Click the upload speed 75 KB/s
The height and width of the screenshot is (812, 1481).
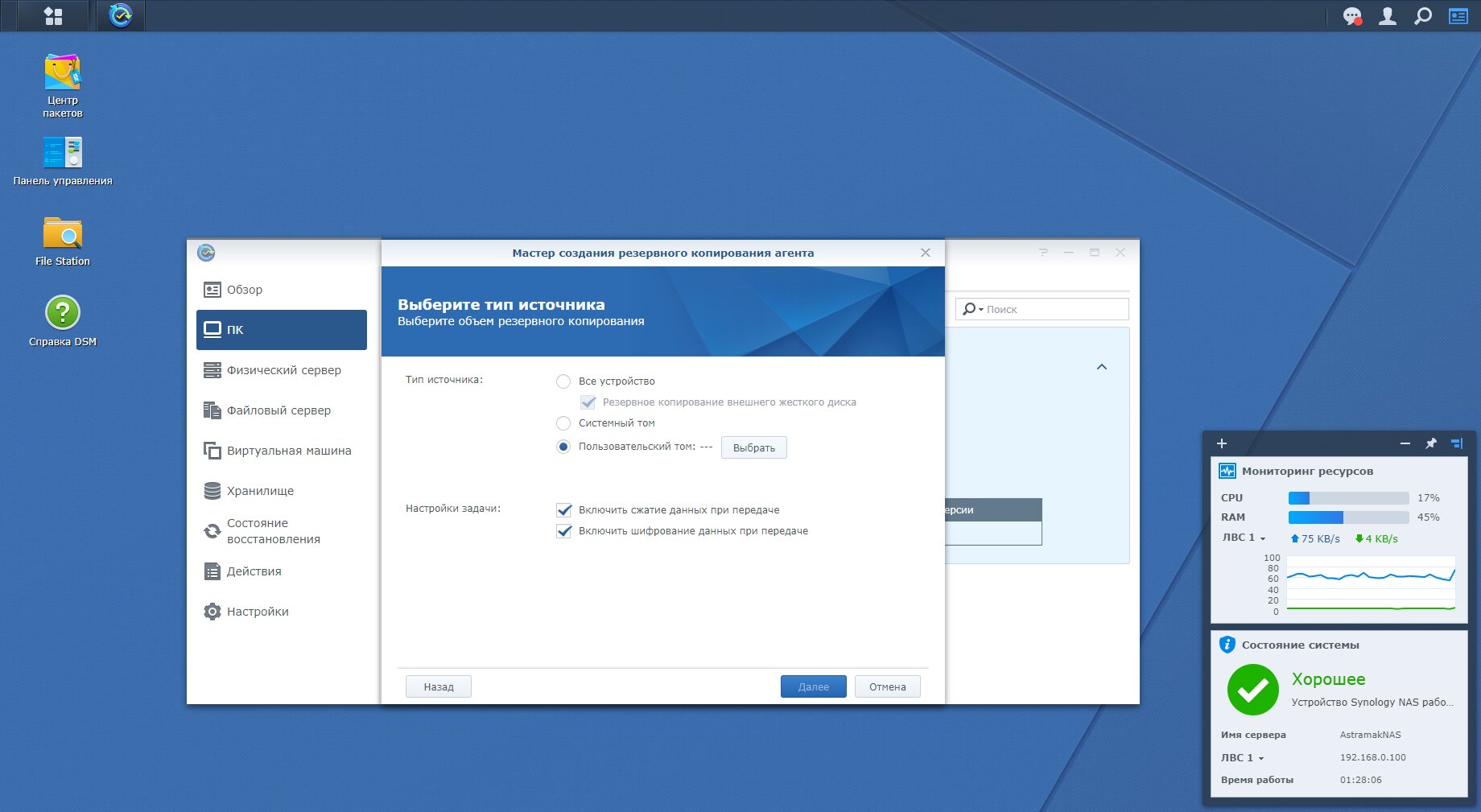pyautogui.click(x=1316, y=539)
